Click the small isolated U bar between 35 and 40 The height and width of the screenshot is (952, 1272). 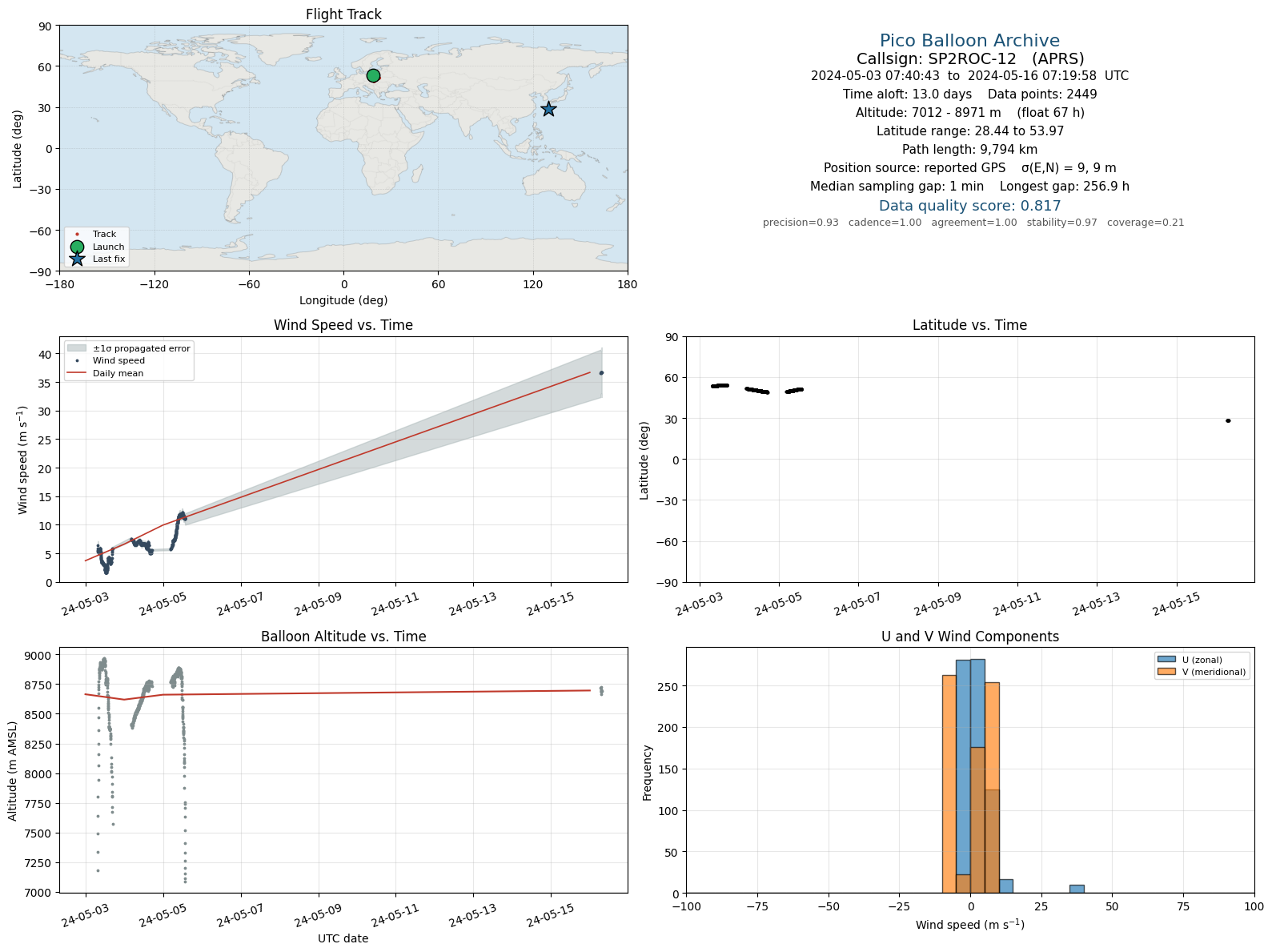(1077, 889)
